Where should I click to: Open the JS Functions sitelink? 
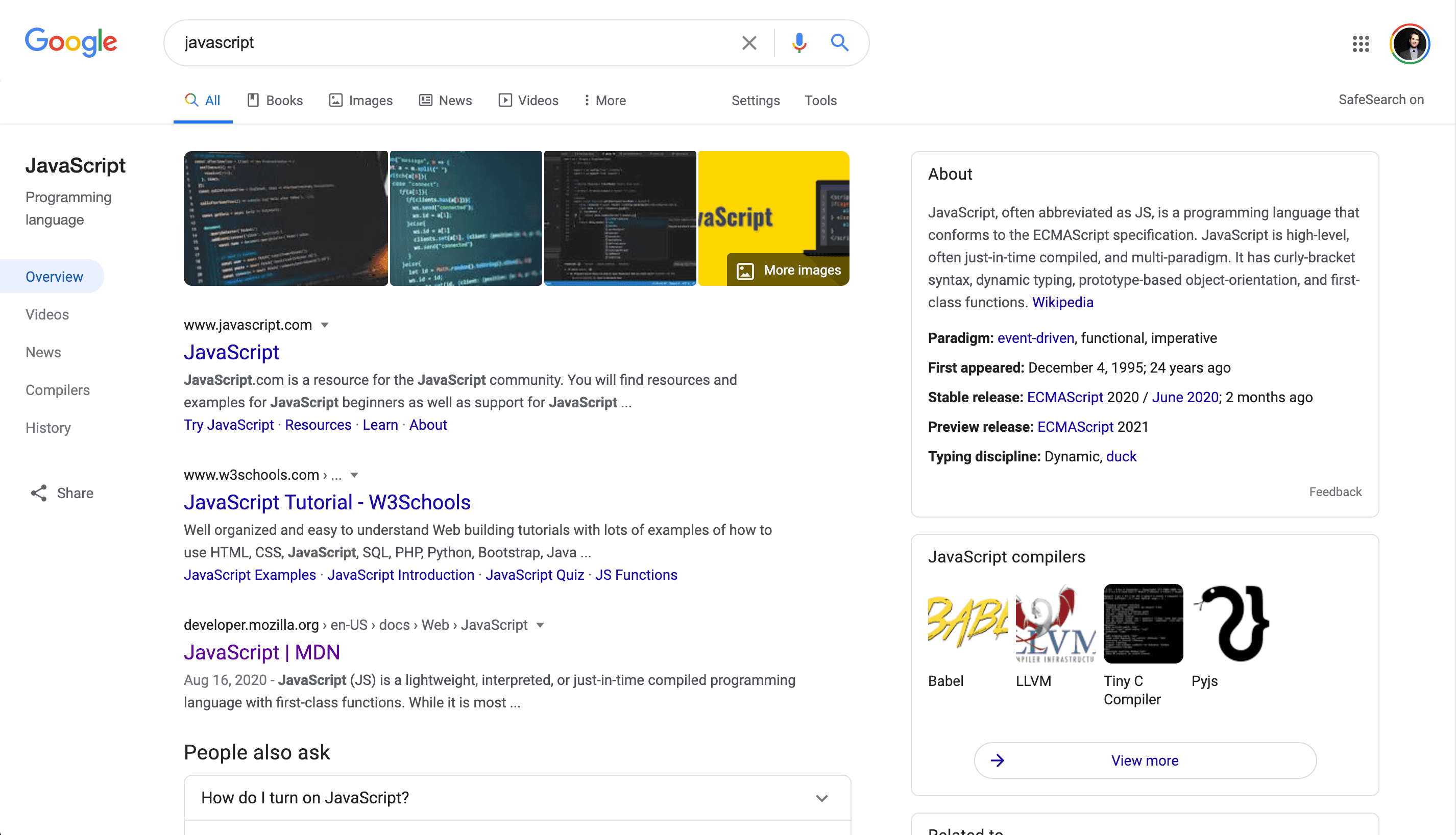point(636,575)
